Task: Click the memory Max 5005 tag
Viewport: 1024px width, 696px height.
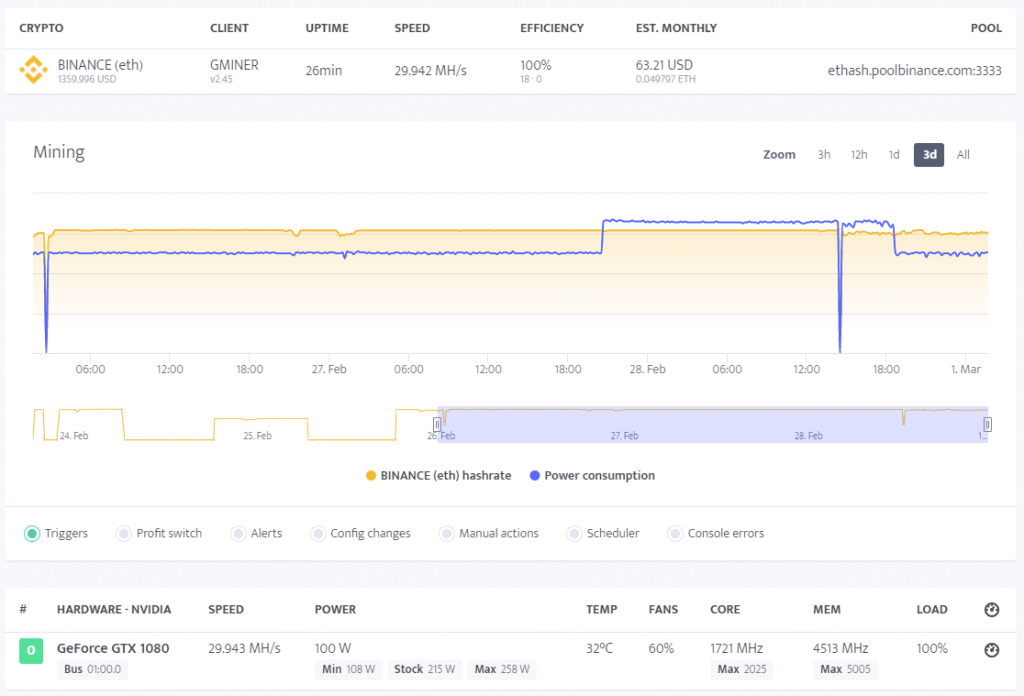Action: tap(845, 669)
